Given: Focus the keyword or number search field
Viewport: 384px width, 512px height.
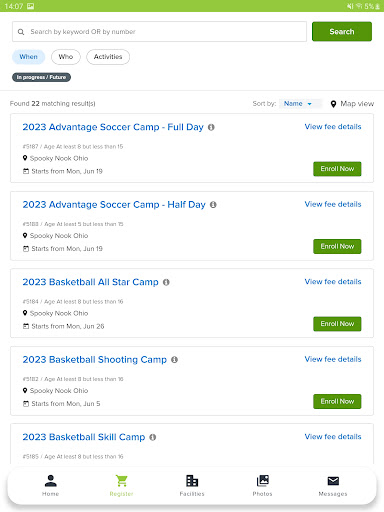Looking at the screenshot, I should tap(159, 32).
